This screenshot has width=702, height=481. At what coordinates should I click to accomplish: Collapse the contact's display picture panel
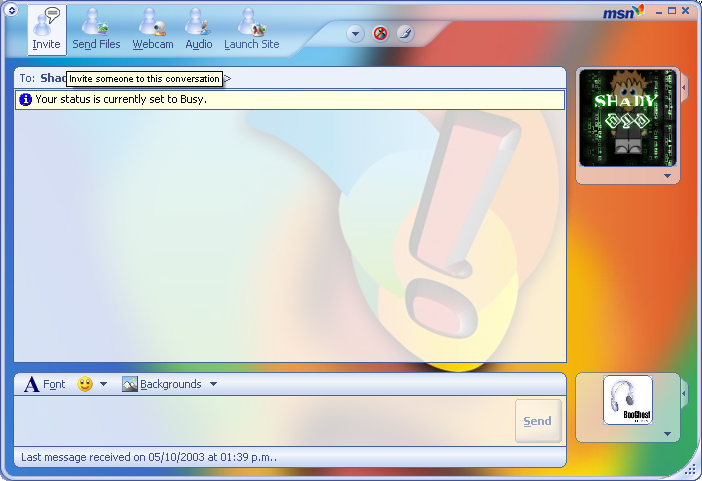pos(685,88)
